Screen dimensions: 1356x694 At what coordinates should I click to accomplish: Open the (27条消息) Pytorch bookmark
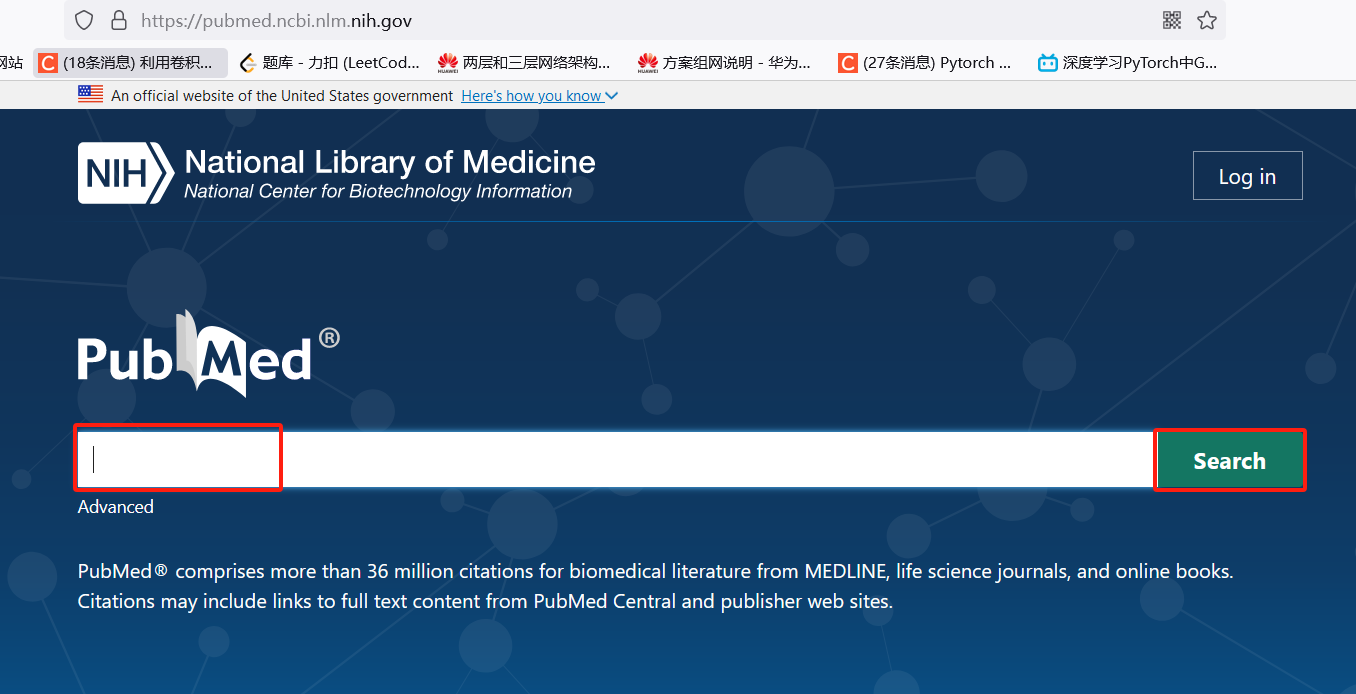click(925, 63)
